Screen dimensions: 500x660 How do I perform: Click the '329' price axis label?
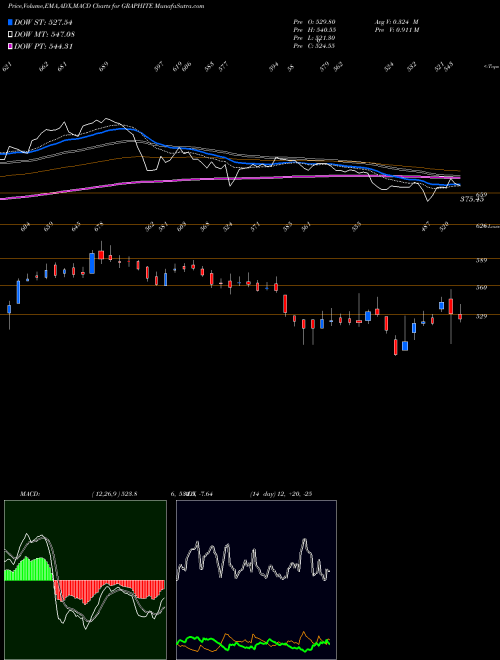[x=481, y=317]
